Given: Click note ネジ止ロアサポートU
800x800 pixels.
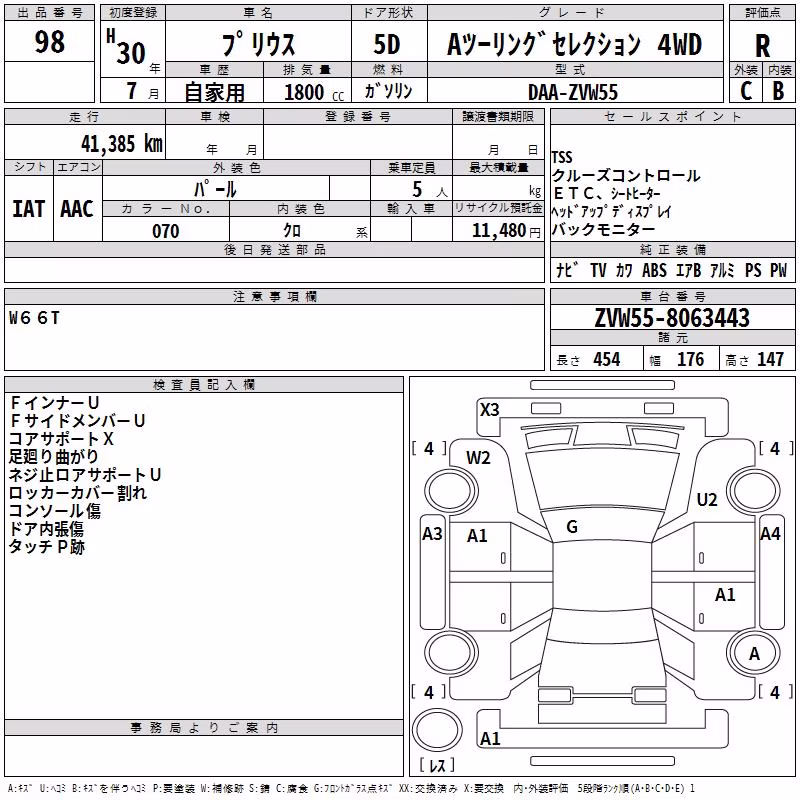Looking at the screenshot, I should [x=85, y=474].
